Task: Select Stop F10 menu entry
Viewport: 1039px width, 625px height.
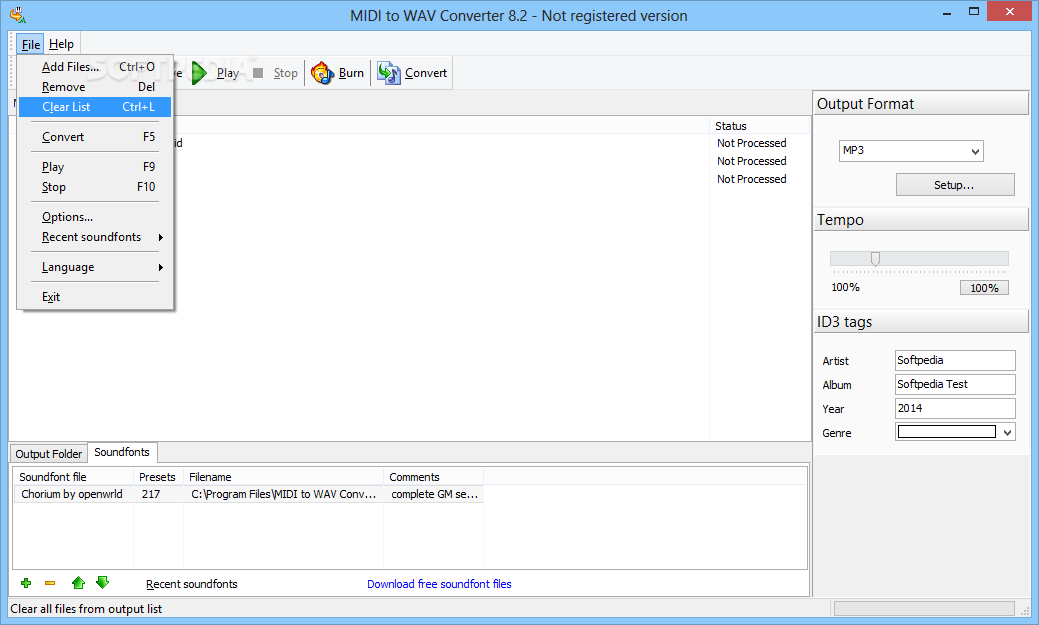Action: (95, 187)
